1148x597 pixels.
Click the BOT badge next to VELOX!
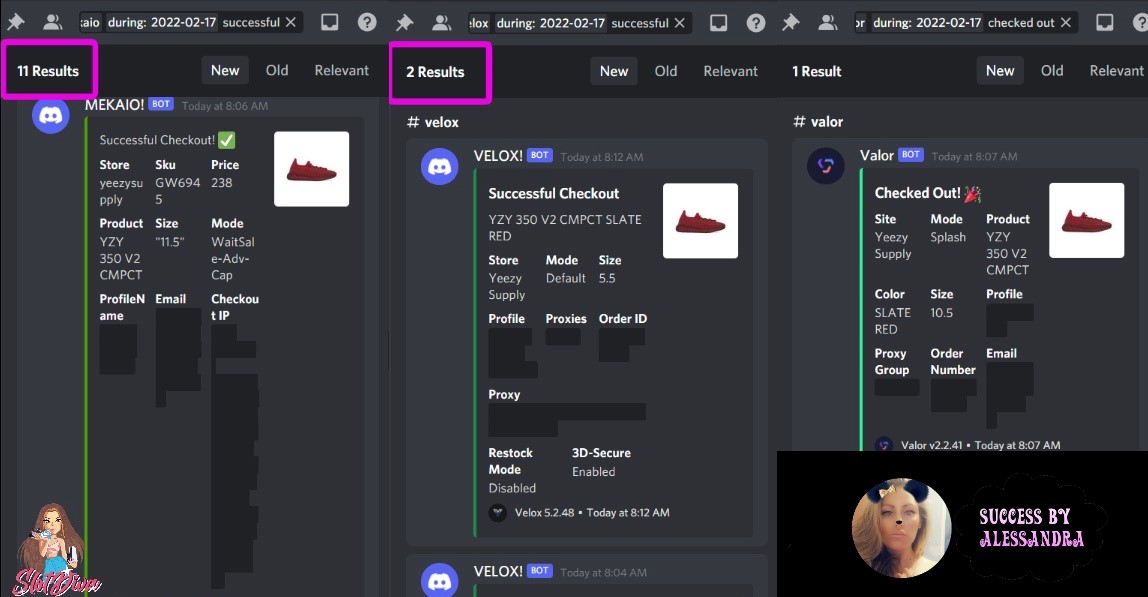coord(539,155)
